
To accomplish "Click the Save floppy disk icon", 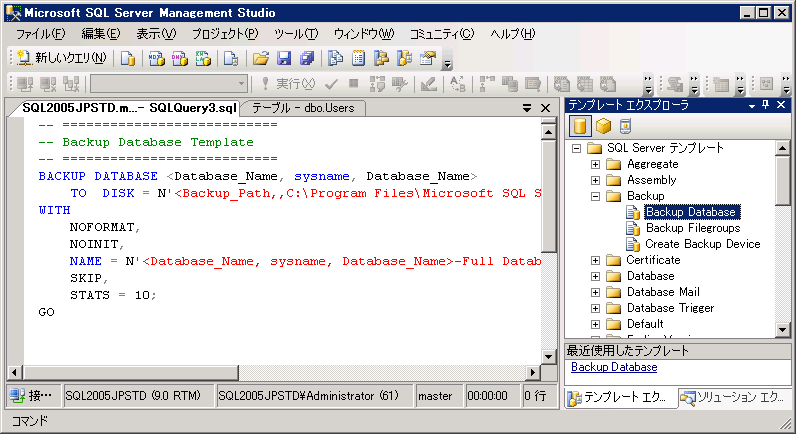I will coord(284,58).
